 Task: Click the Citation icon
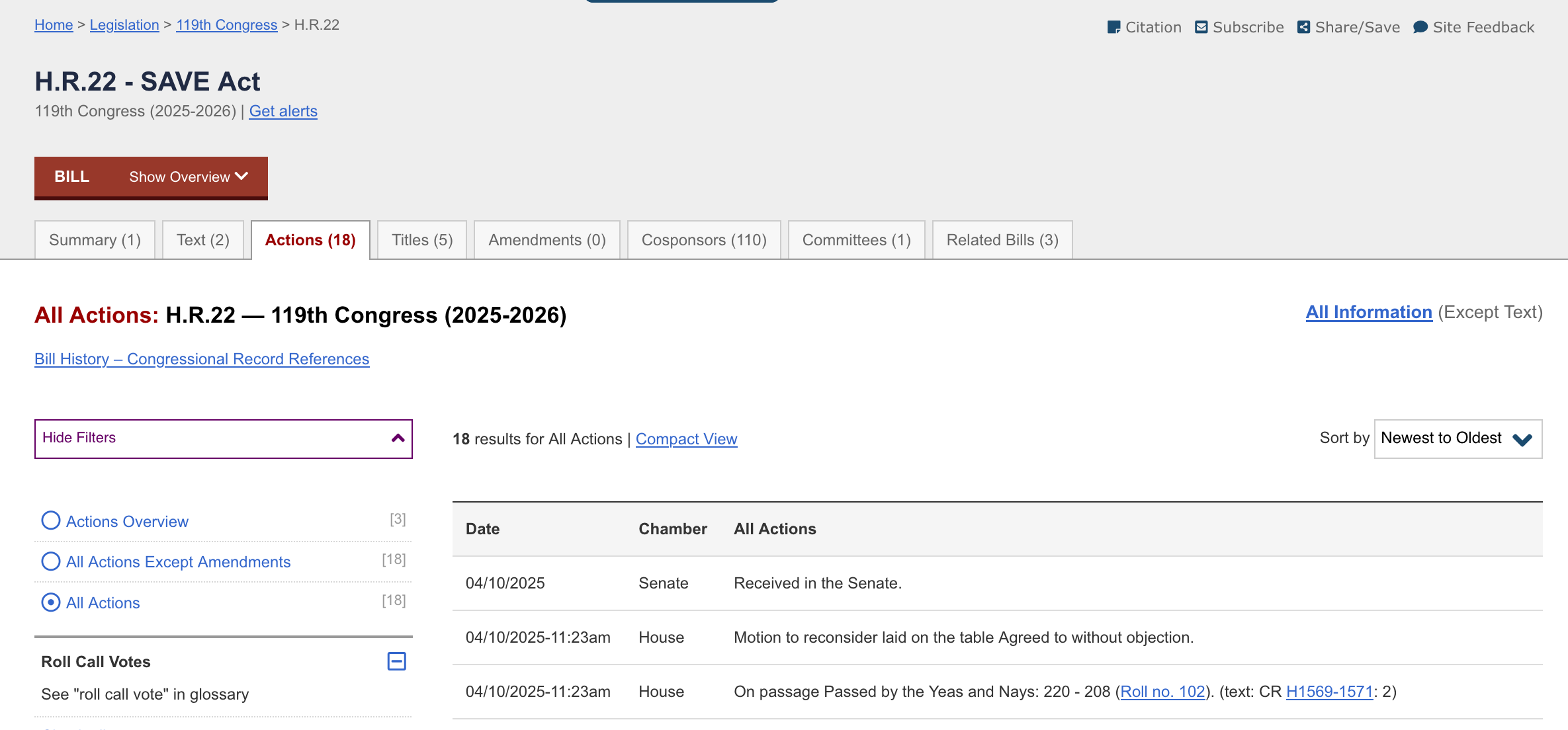tap(1113, 27)
